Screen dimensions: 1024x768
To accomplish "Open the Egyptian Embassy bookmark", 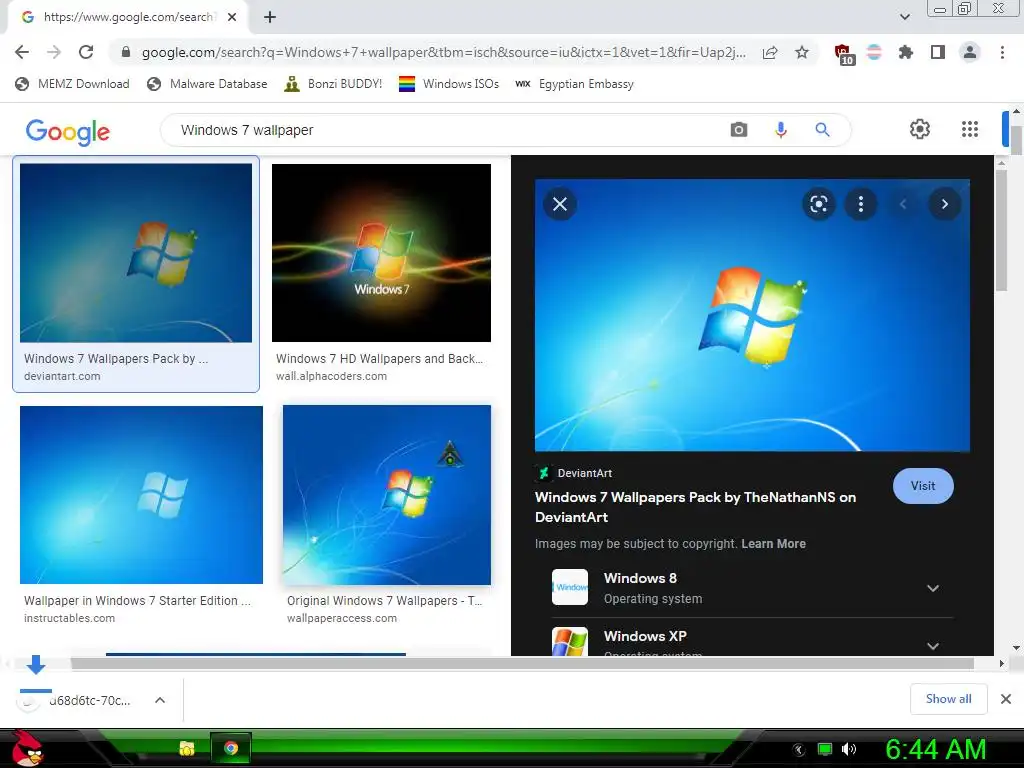I will [x=575, y=84].
